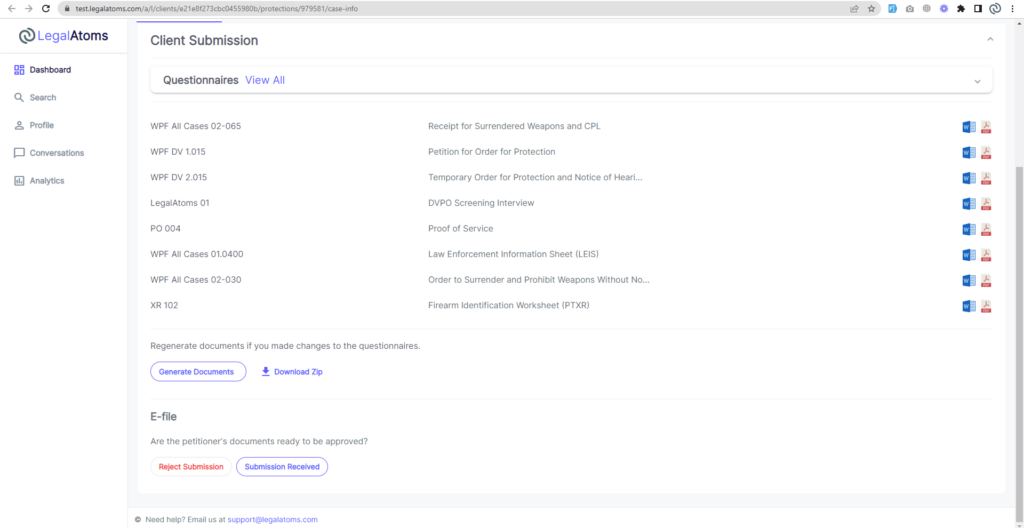The width and height of the screenshot is (1024, 528).
Task: Collapse the Client Submission section
Action: point(990,40)
